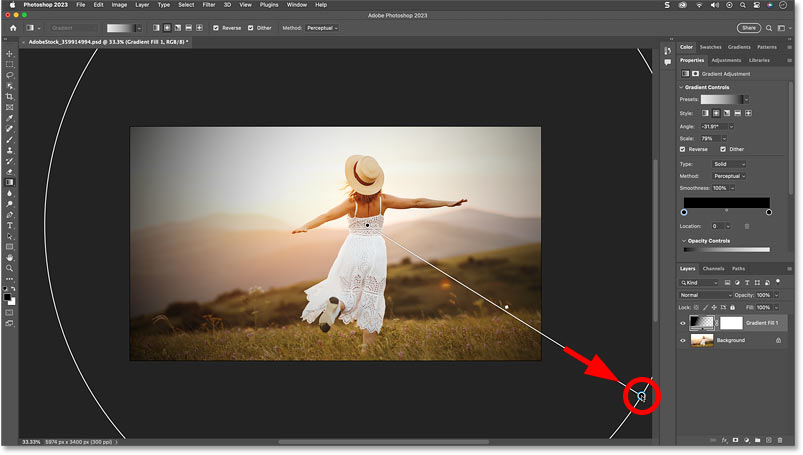Switch to the Channels tab
Screen dimensions: 803x455
pyautogui.click(x=713, y=269)
